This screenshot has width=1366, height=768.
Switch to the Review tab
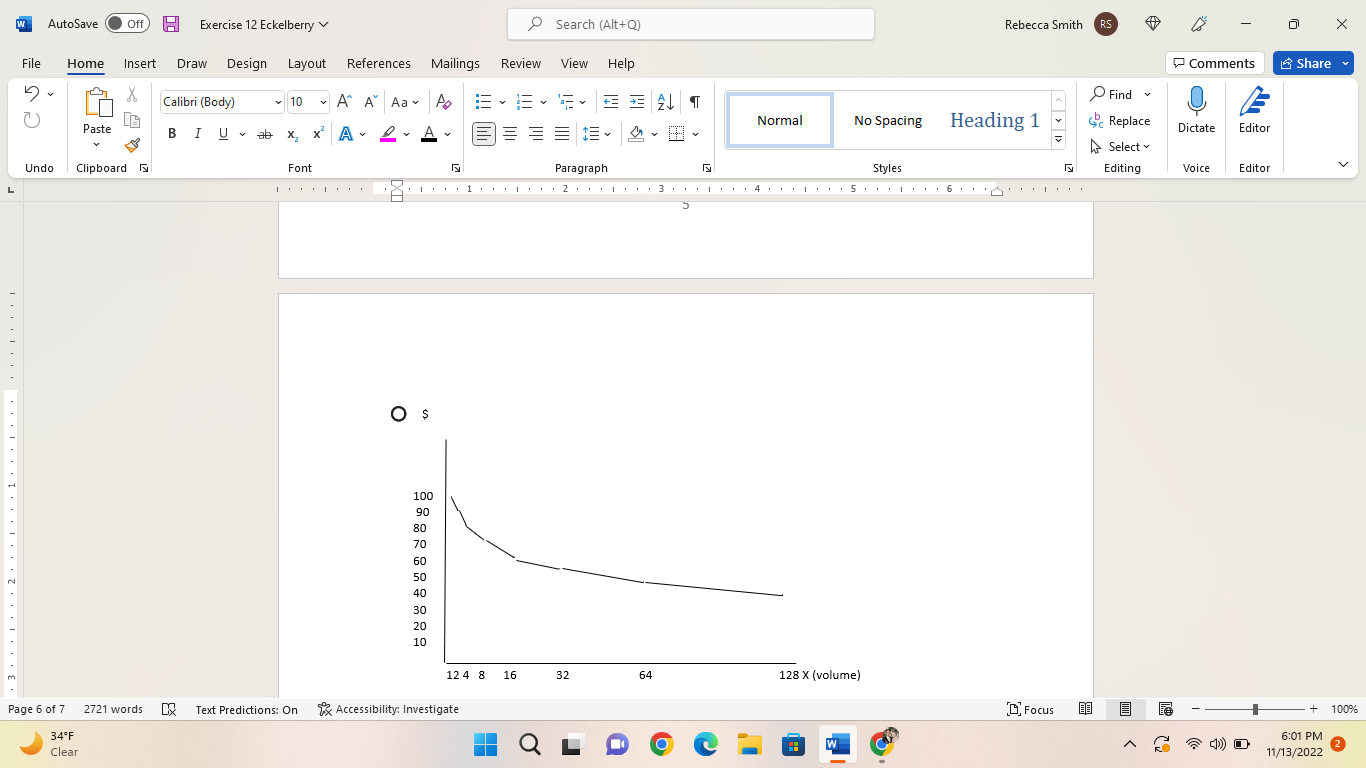click(521, 63)
